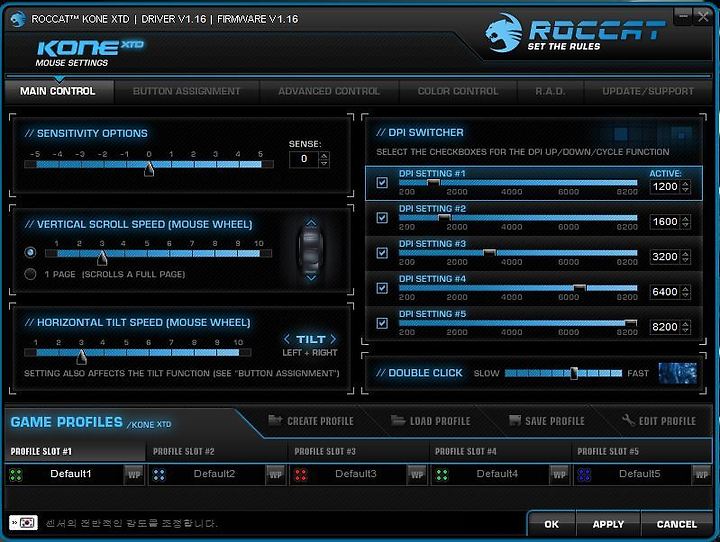Adjust DPI Setting #5 value stepper
This screenshot has width=720, height=542.
click(x=686, y=327)
